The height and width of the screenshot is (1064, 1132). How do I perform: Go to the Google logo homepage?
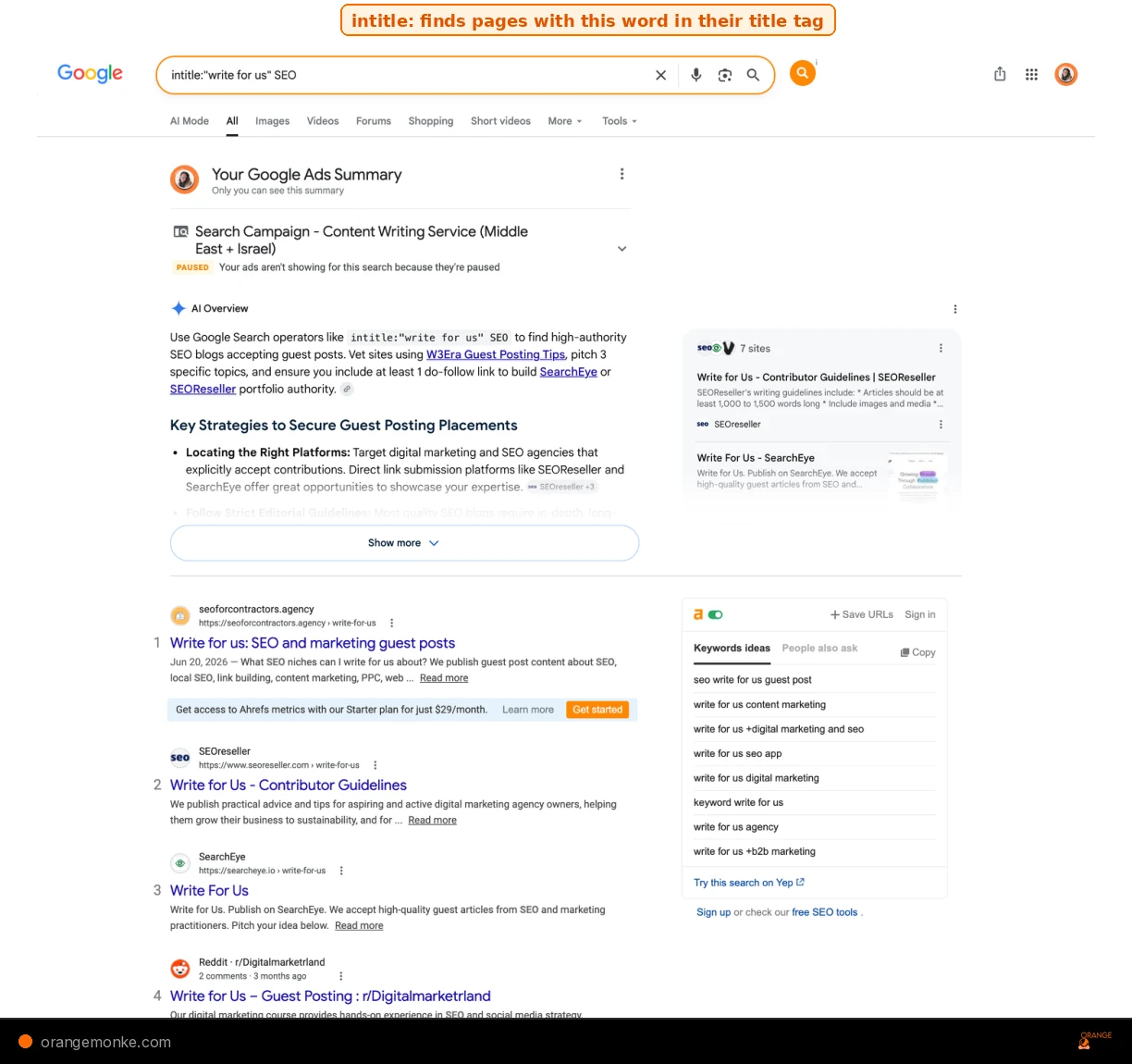(90, 73)
